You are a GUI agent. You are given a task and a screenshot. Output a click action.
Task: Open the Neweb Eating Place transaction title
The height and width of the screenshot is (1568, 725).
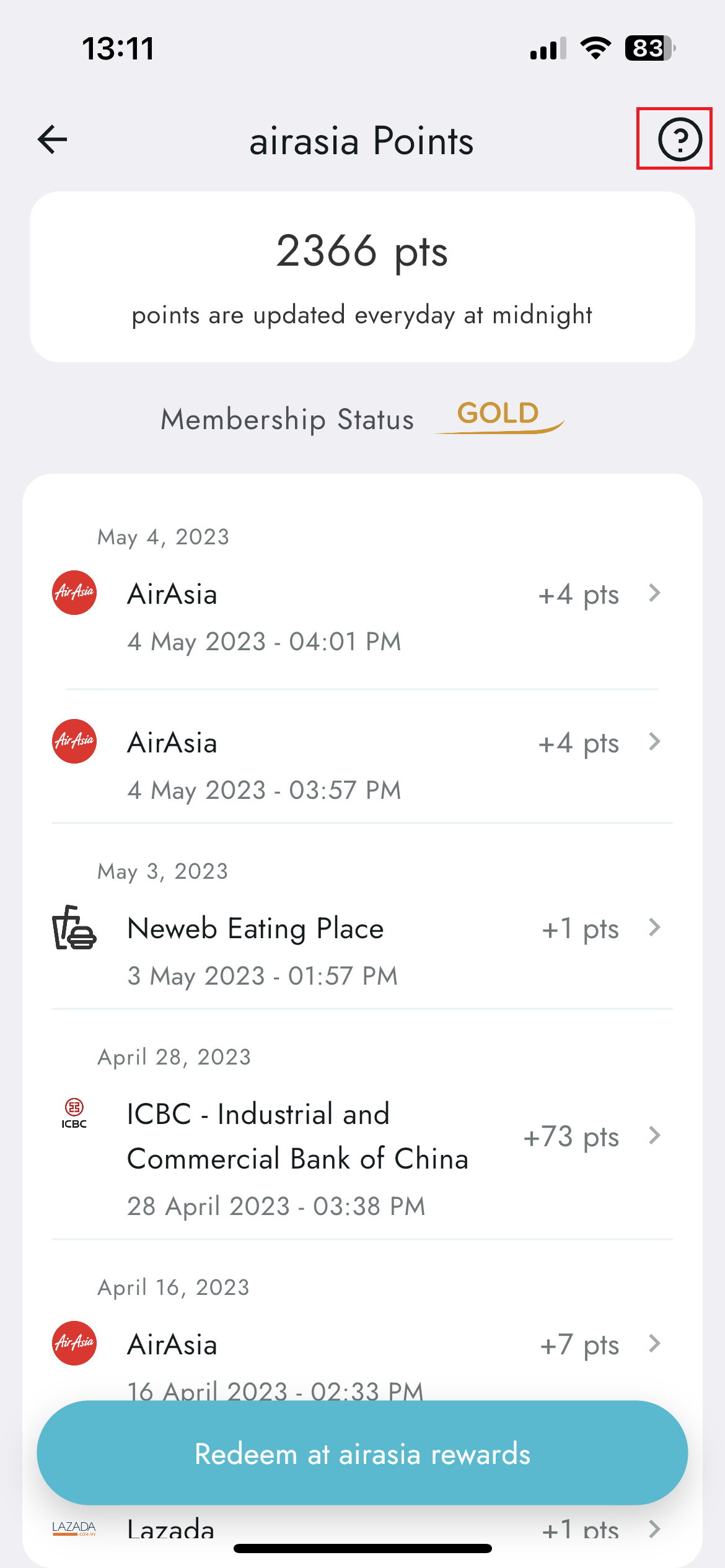point(255,928)
